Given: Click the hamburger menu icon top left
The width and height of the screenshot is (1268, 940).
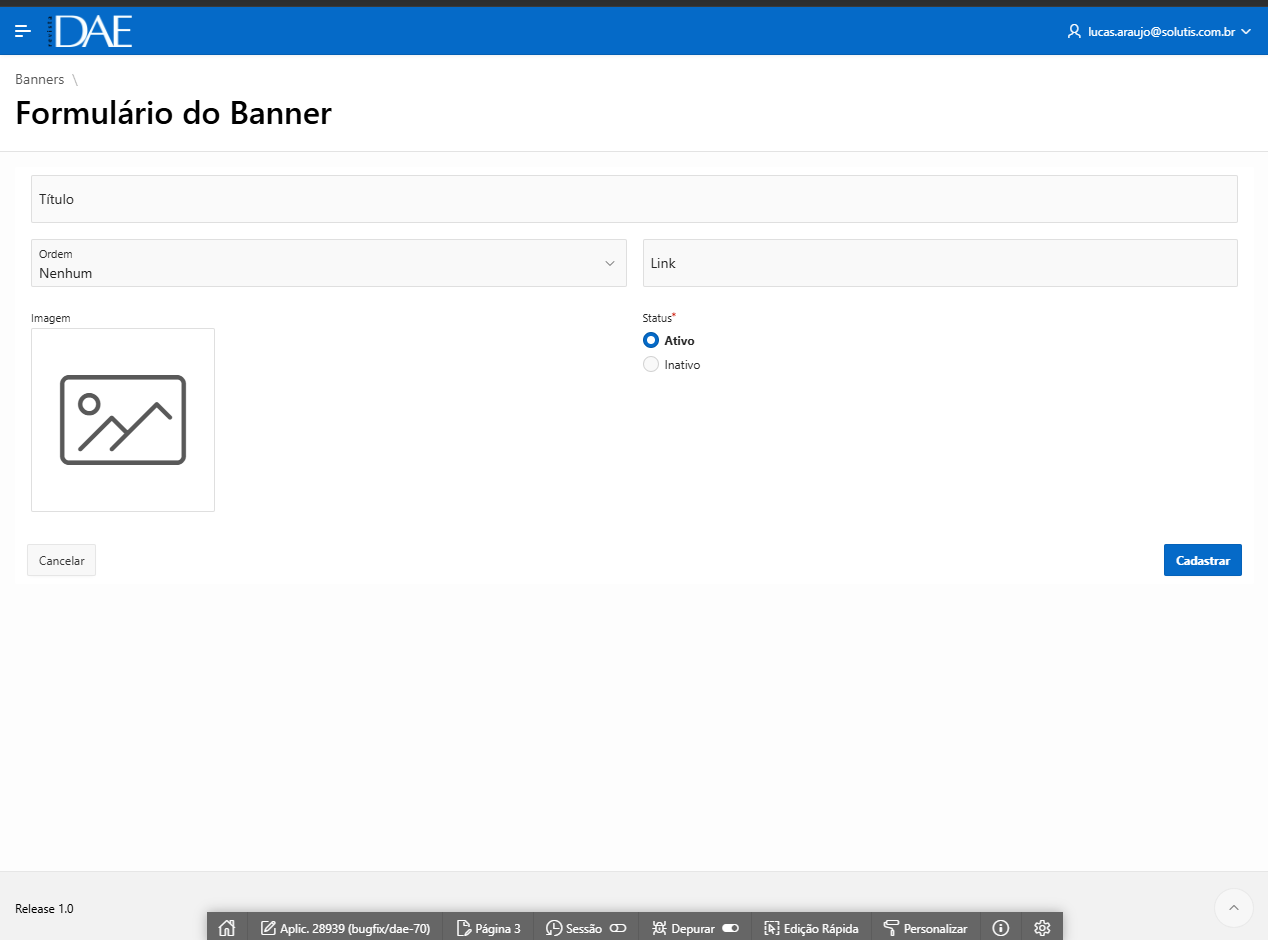Looking at the screenshot, I should (22, 31).
